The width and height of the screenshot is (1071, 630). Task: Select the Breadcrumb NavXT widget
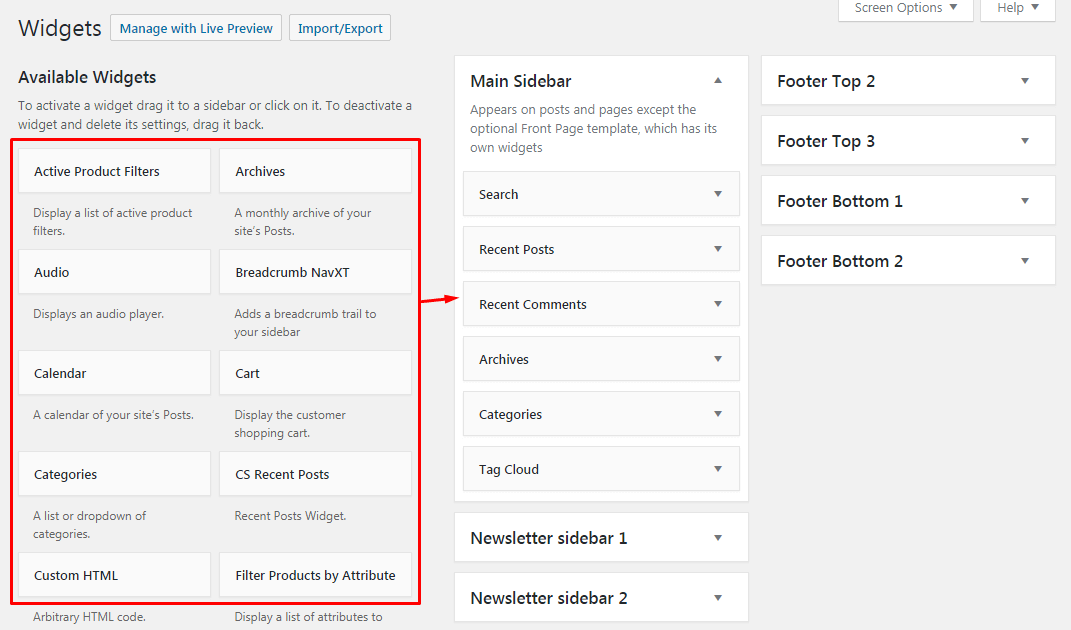click(x=315, y=272)
